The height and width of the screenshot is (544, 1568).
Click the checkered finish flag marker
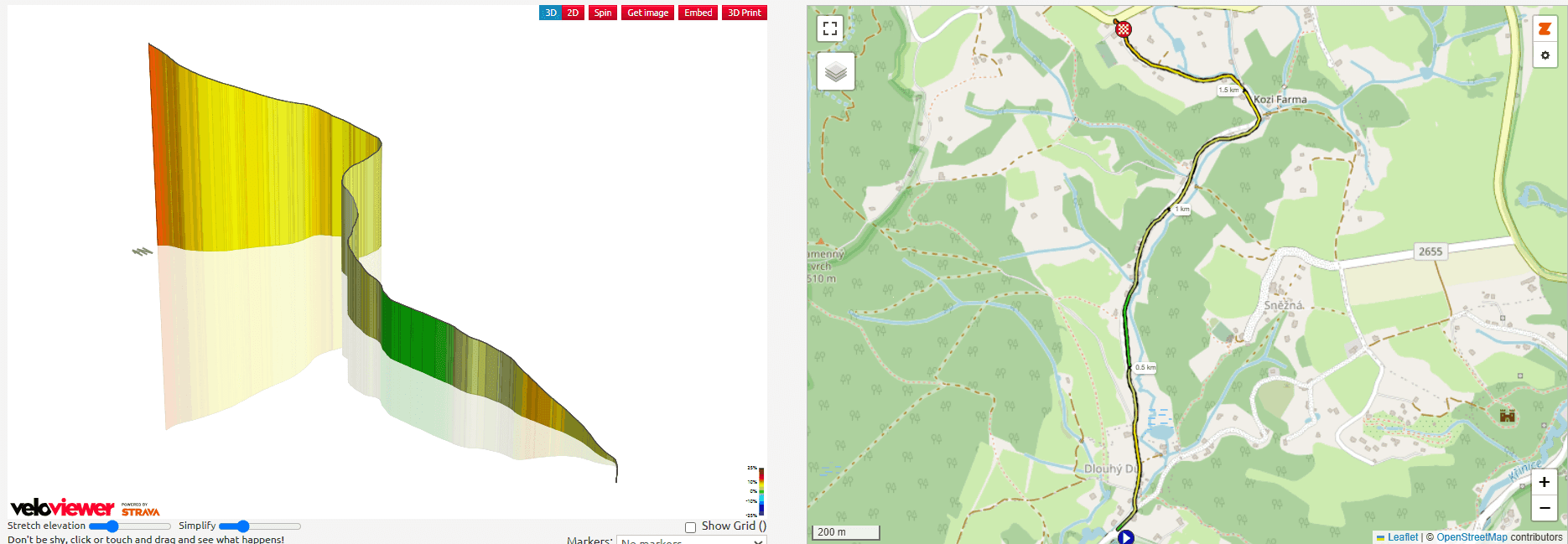[1124, 29]
